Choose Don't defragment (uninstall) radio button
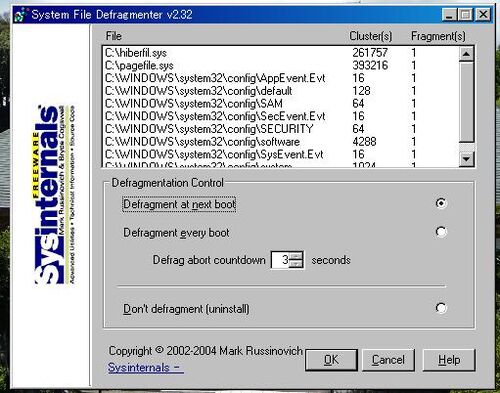The height and width of the screenshot is (393, 500). click(441, 308)
